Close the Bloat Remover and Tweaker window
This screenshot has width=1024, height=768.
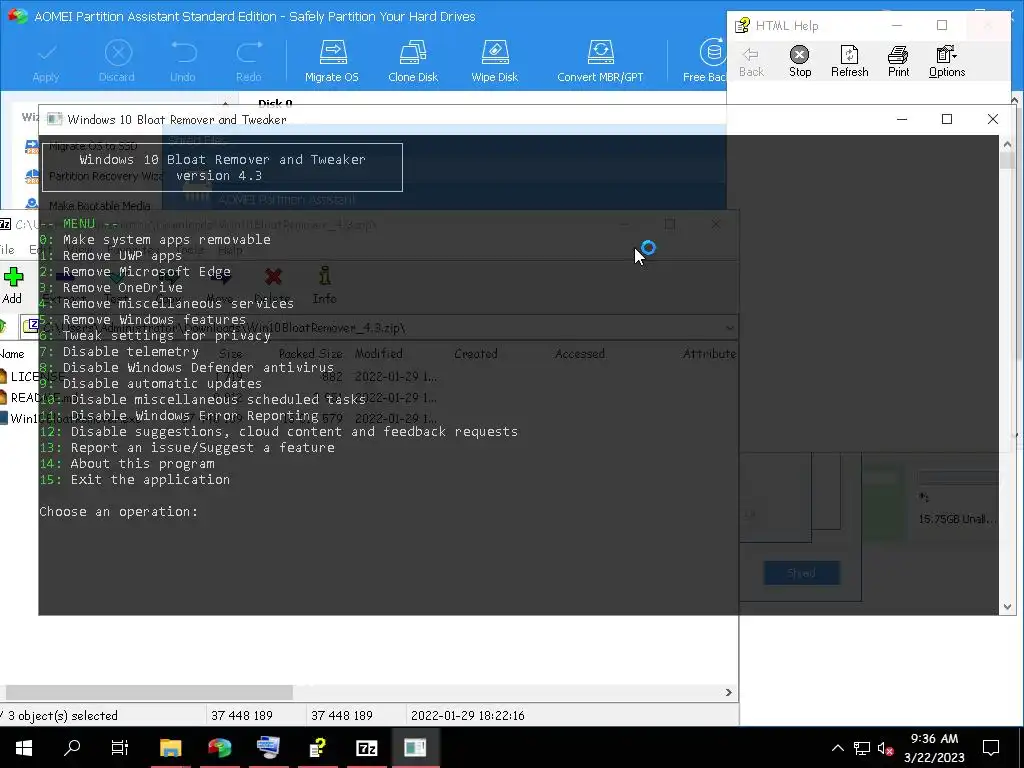[993, 119]
